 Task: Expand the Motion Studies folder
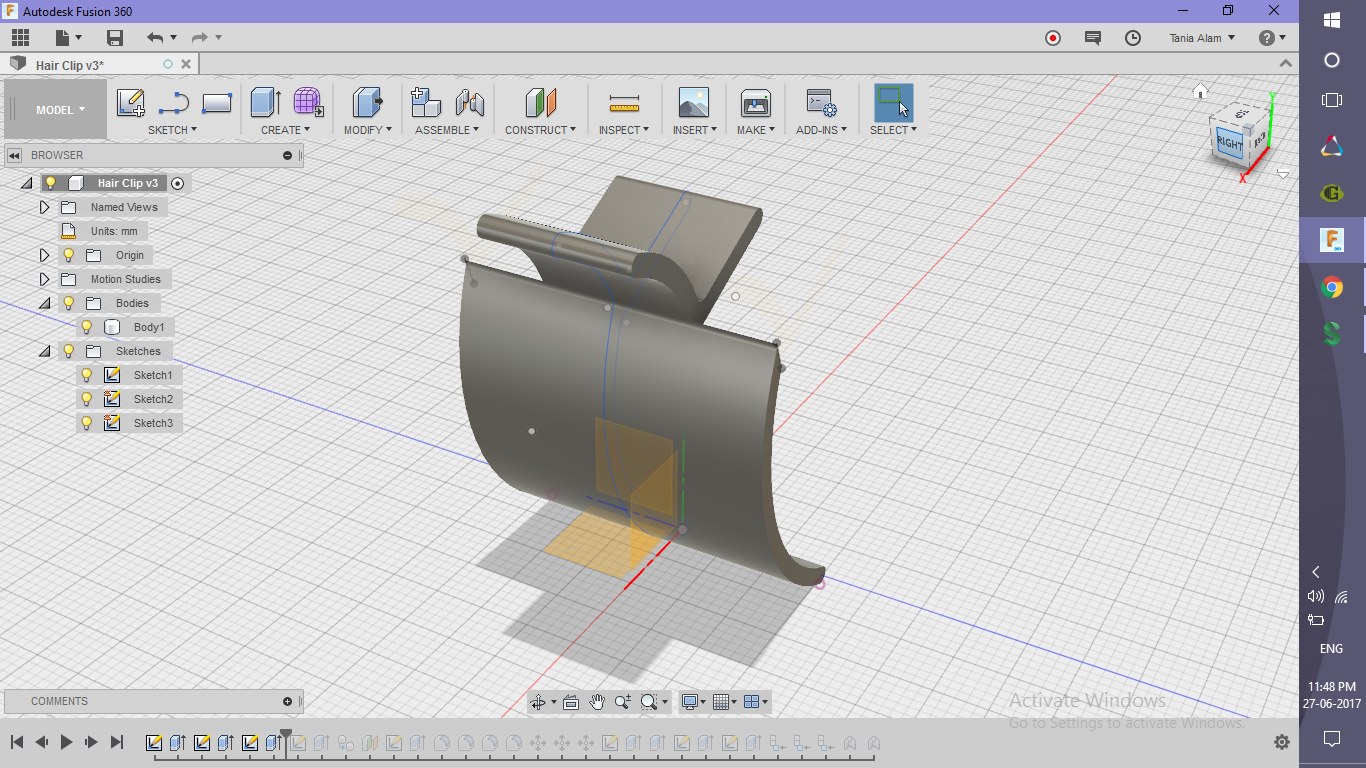coord(44,279)
